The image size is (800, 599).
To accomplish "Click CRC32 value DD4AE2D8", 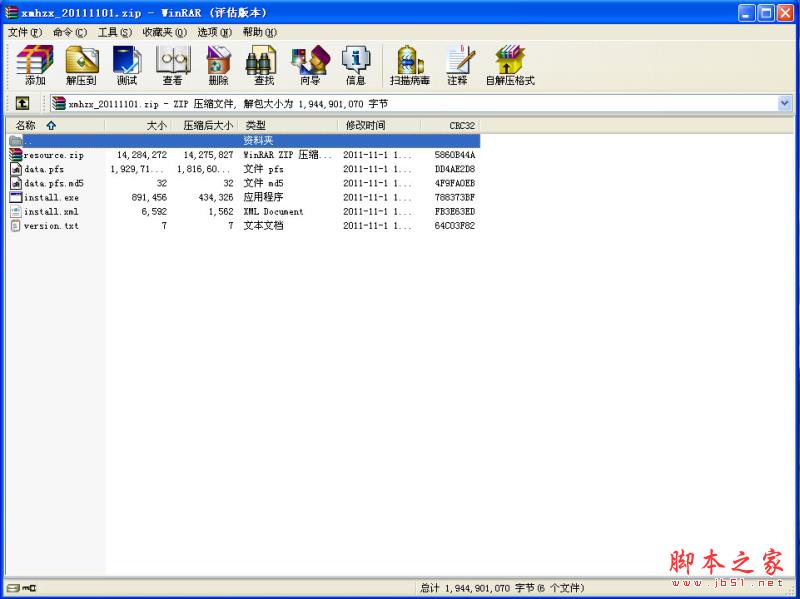I will [455, 169].
